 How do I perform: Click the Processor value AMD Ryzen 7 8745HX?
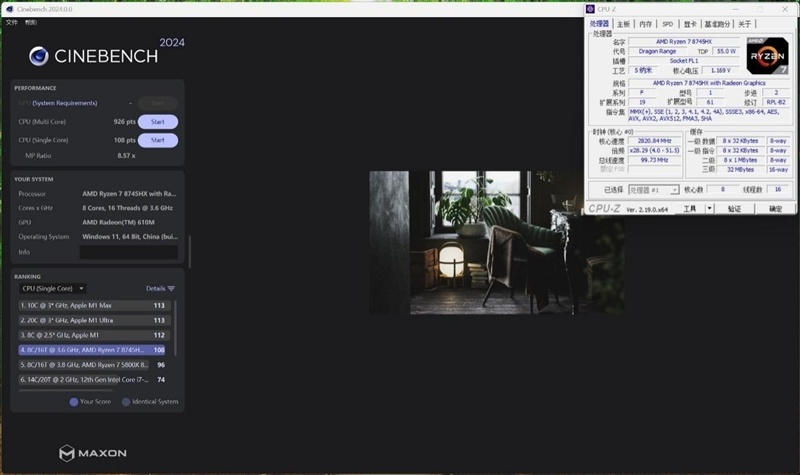(x=129, y=194)
